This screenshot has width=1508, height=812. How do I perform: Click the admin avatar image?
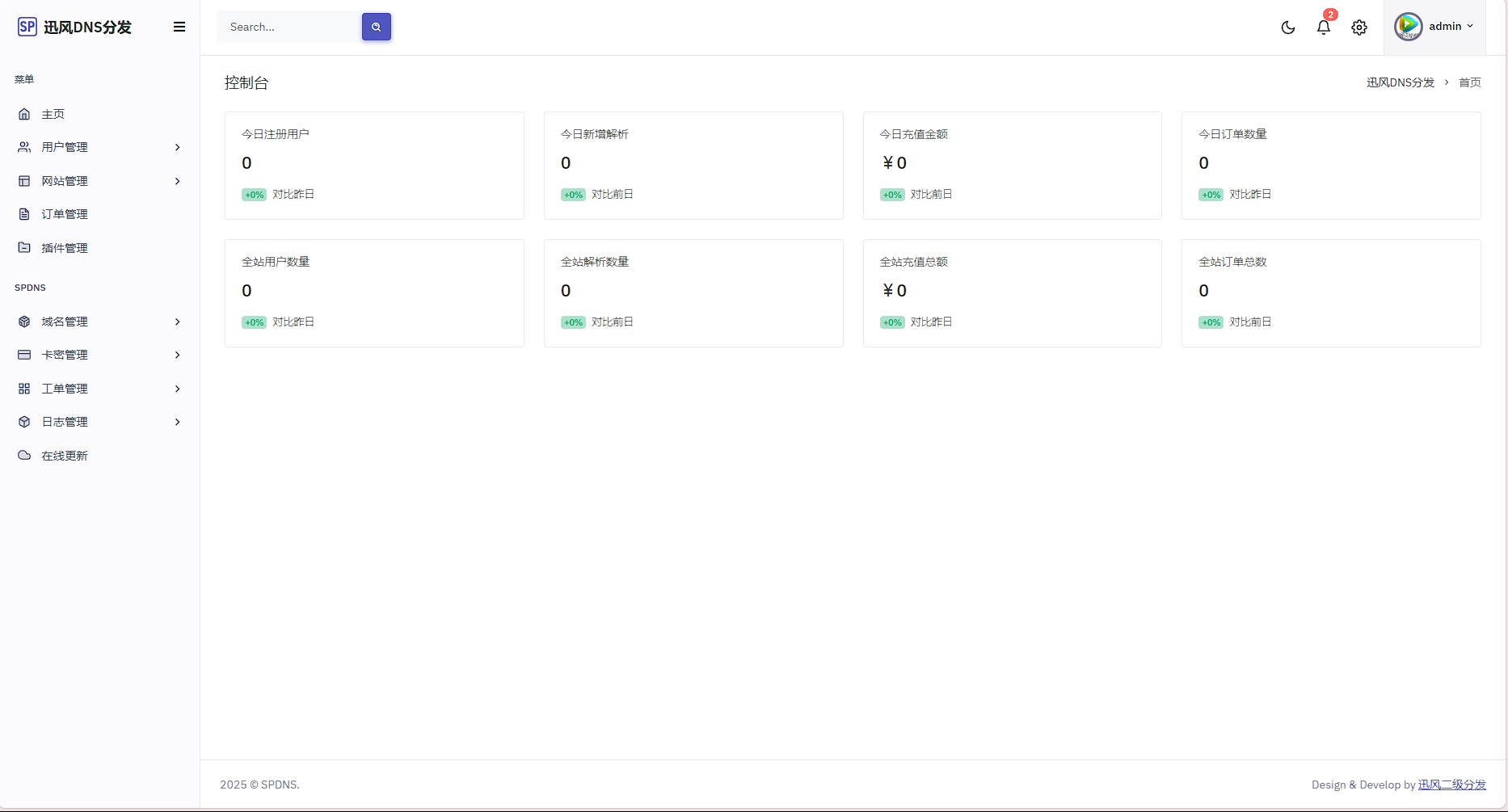(x=1408, y=27)
